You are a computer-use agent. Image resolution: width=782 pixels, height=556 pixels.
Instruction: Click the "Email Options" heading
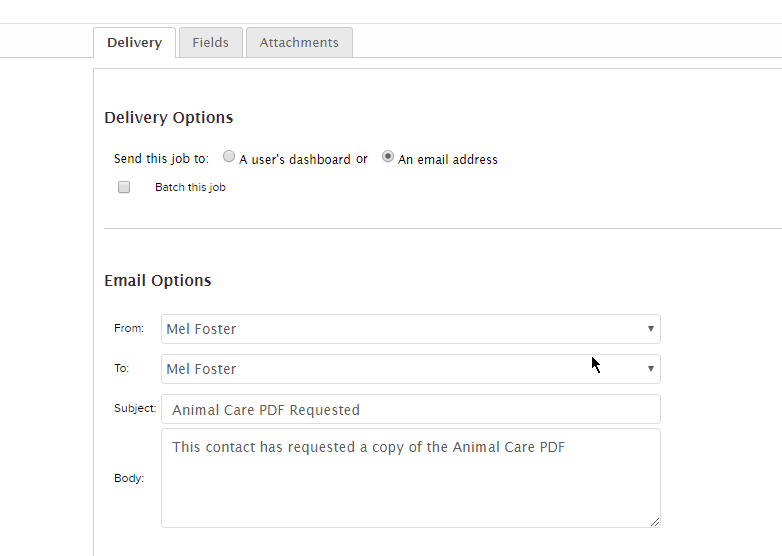pyautogui.click(x=158, y=280)
